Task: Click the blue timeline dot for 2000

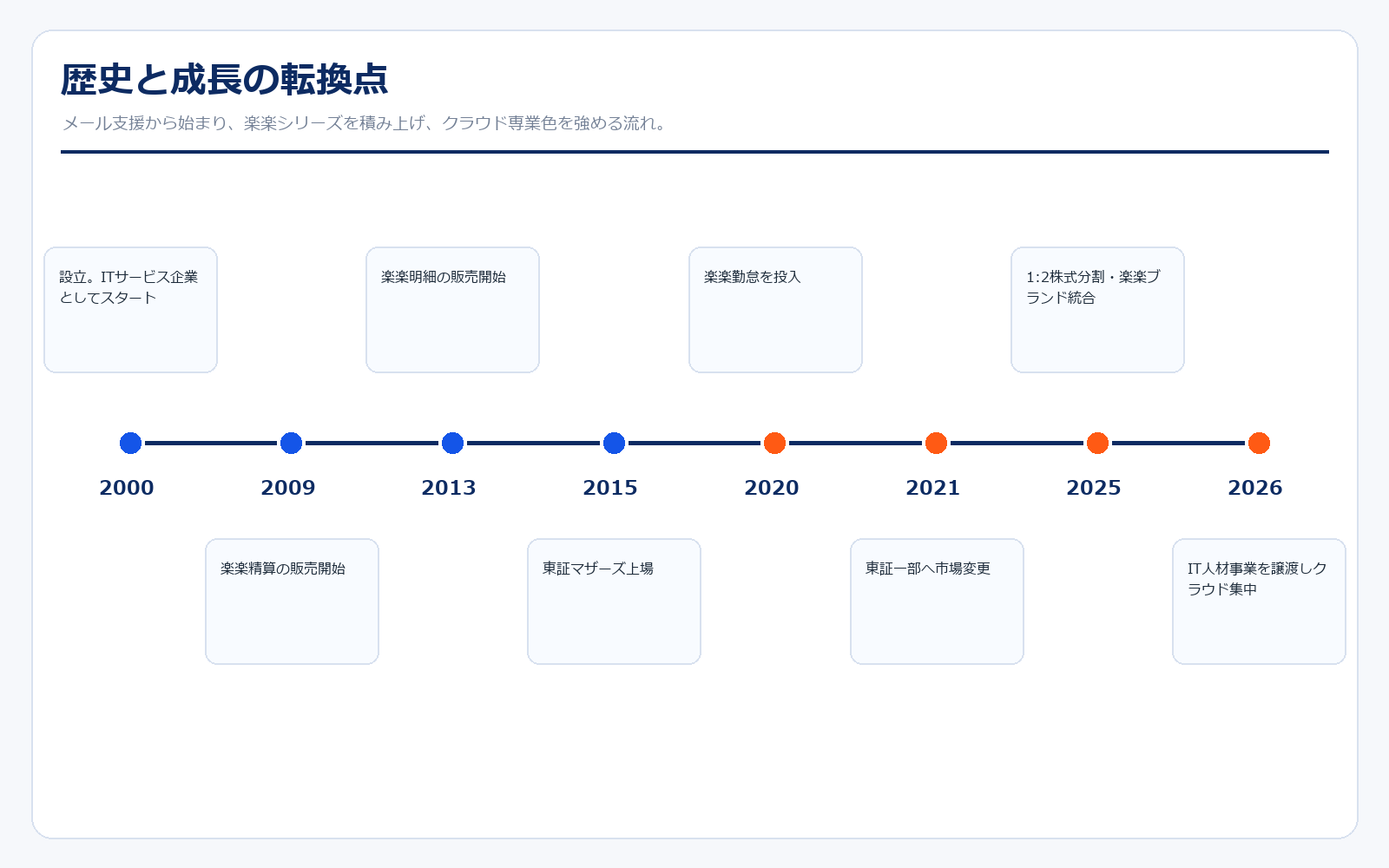Action: (130, 443)
